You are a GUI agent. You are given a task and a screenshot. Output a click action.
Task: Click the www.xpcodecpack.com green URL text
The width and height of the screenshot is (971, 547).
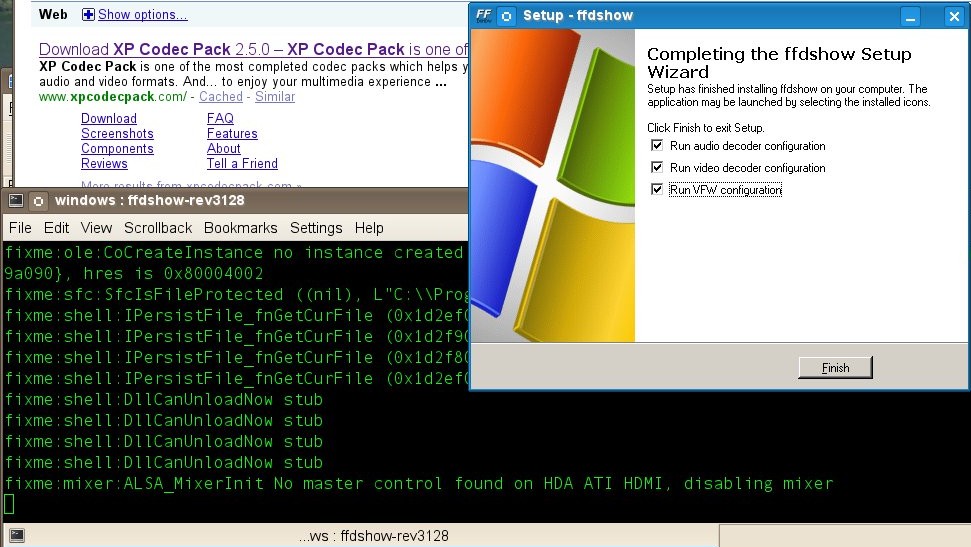113,97
